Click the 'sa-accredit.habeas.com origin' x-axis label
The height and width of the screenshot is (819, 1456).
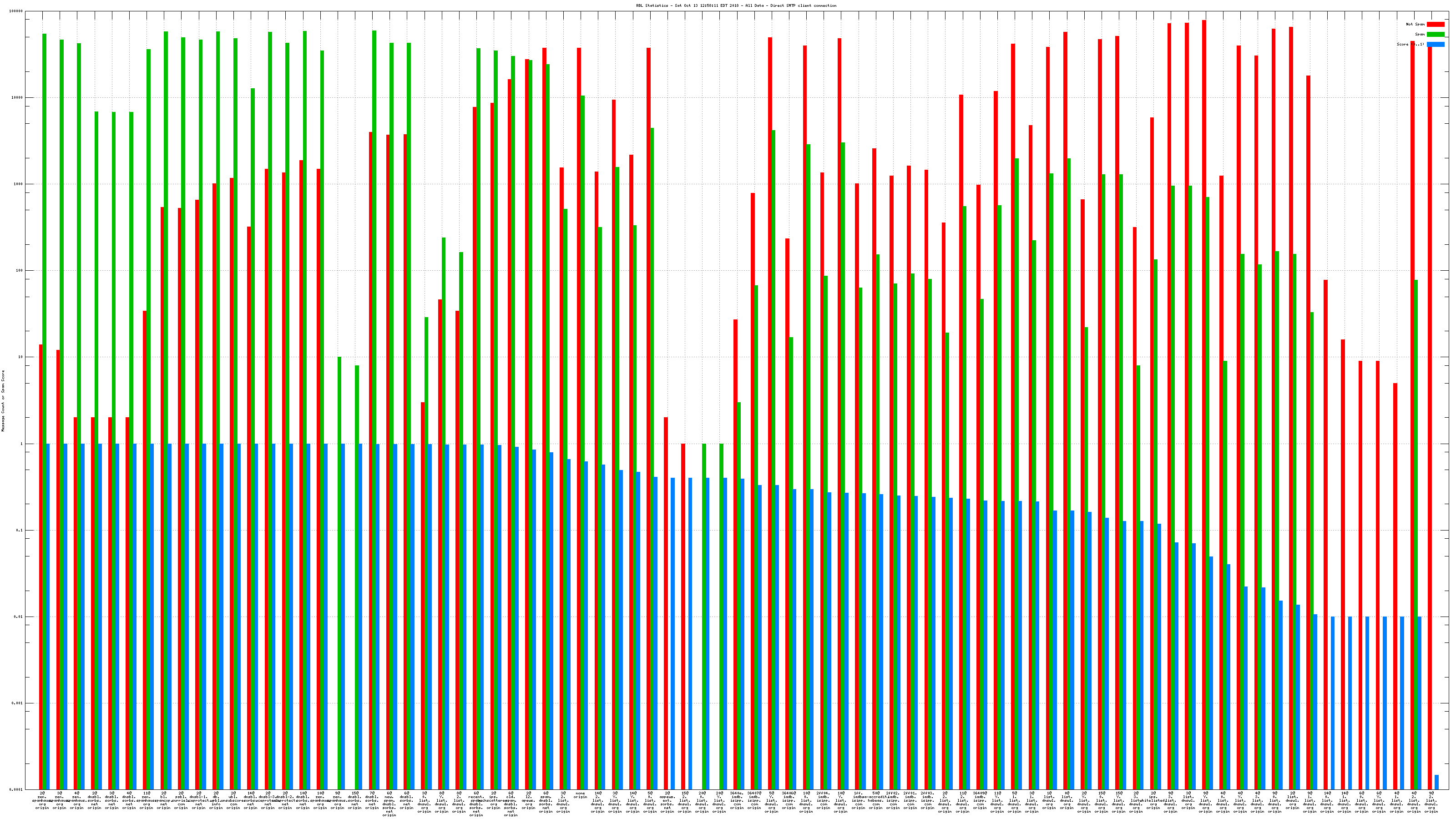pyautogui.click(x=875, y=800)
